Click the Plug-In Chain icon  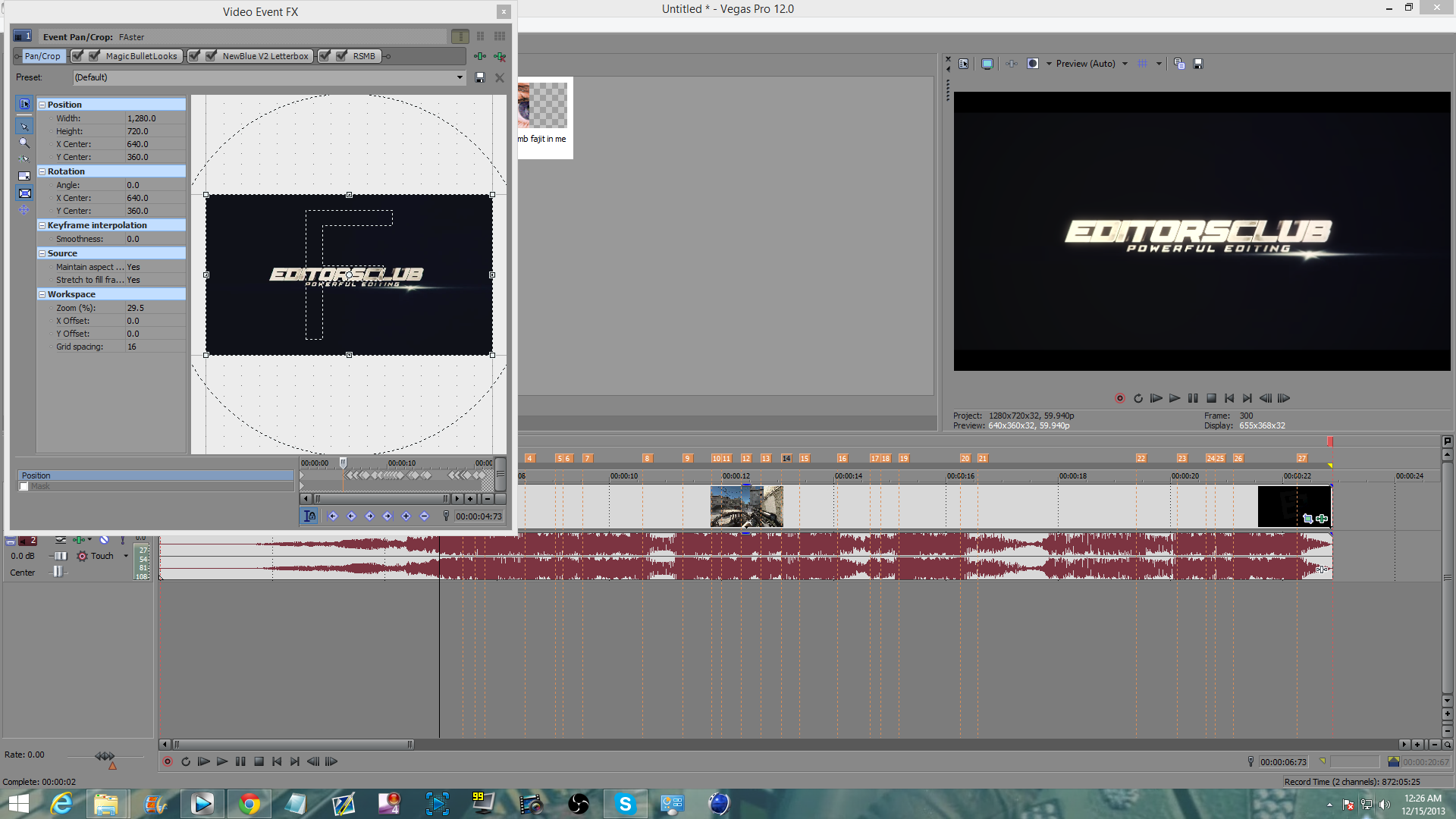479,56
